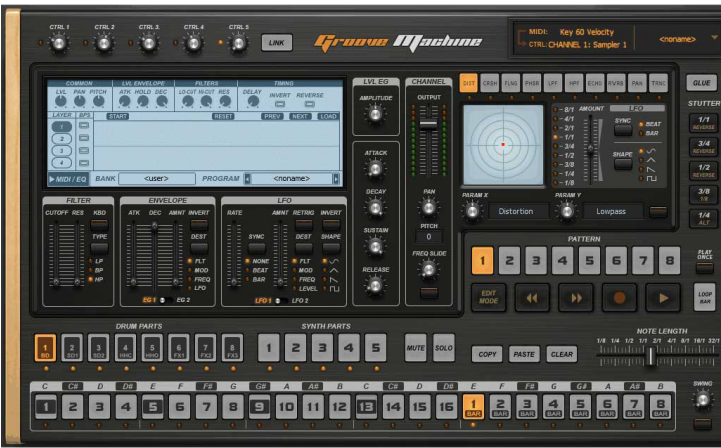Enable the RVRB effect button
This screenshot has height=448, width=721.
point(616,83)
